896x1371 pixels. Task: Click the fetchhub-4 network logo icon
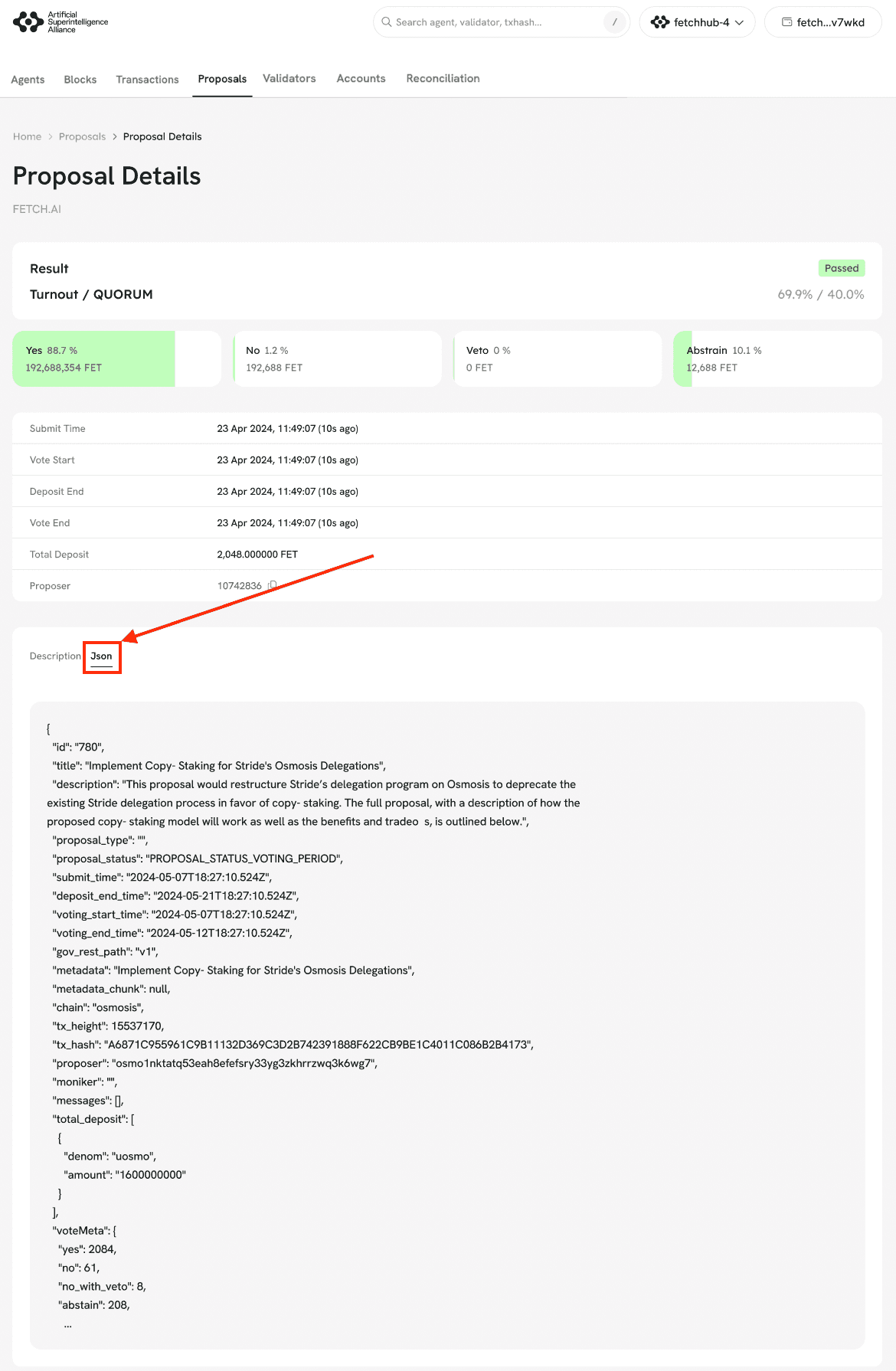pyautogui.click(x=659, y=22)
